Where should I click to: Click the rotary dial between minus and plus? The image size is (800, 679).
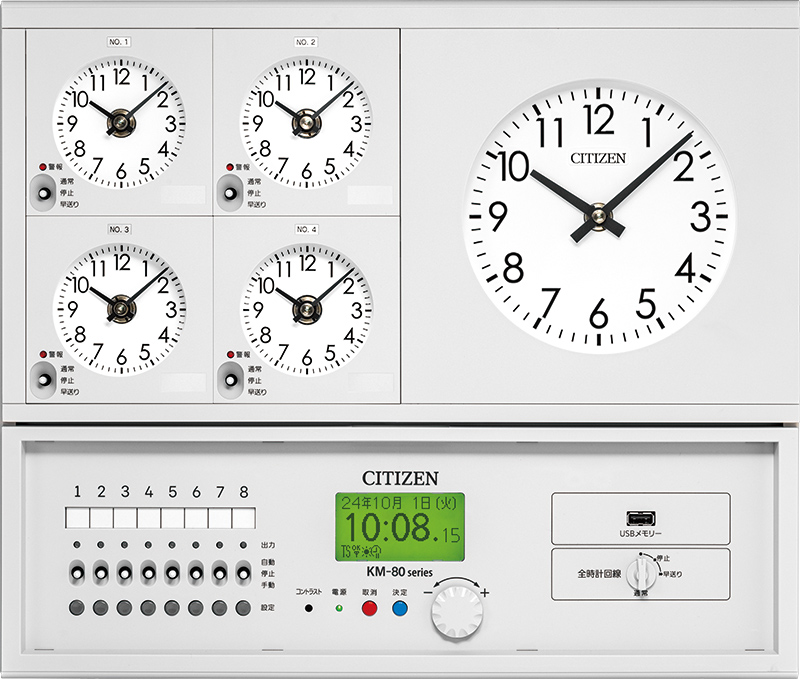click(x=454, y=610)
